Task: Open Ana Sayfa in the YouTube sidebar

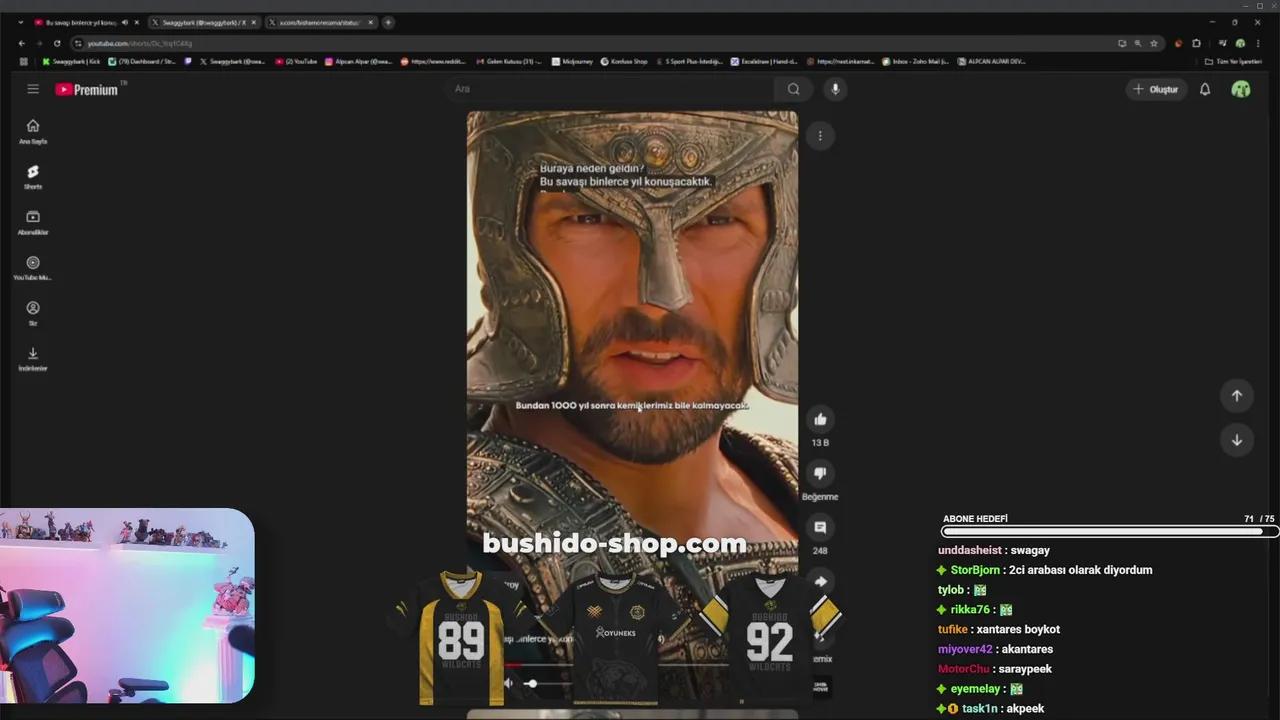Action: point(33,131)
